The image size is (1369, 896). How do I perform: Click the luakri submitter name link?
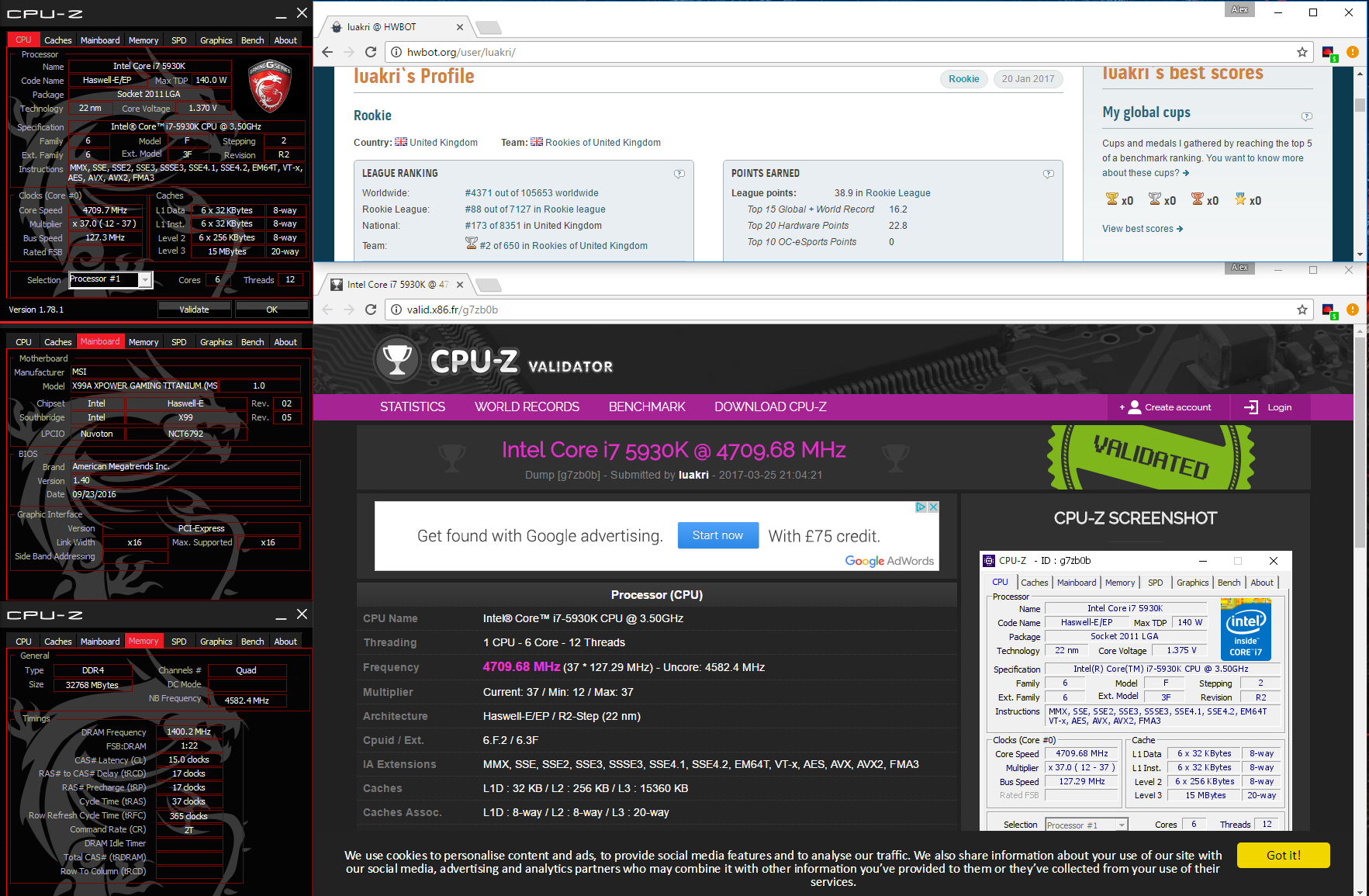click(693, 475)
